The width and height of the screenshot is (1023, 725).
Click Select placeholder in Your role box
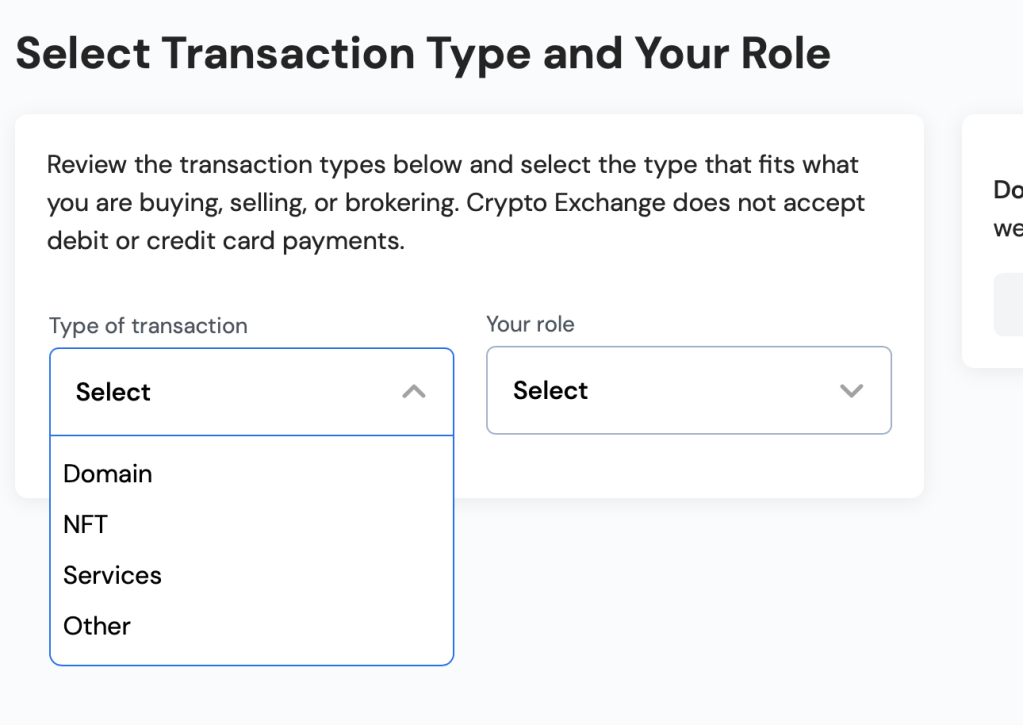point(550,390)
